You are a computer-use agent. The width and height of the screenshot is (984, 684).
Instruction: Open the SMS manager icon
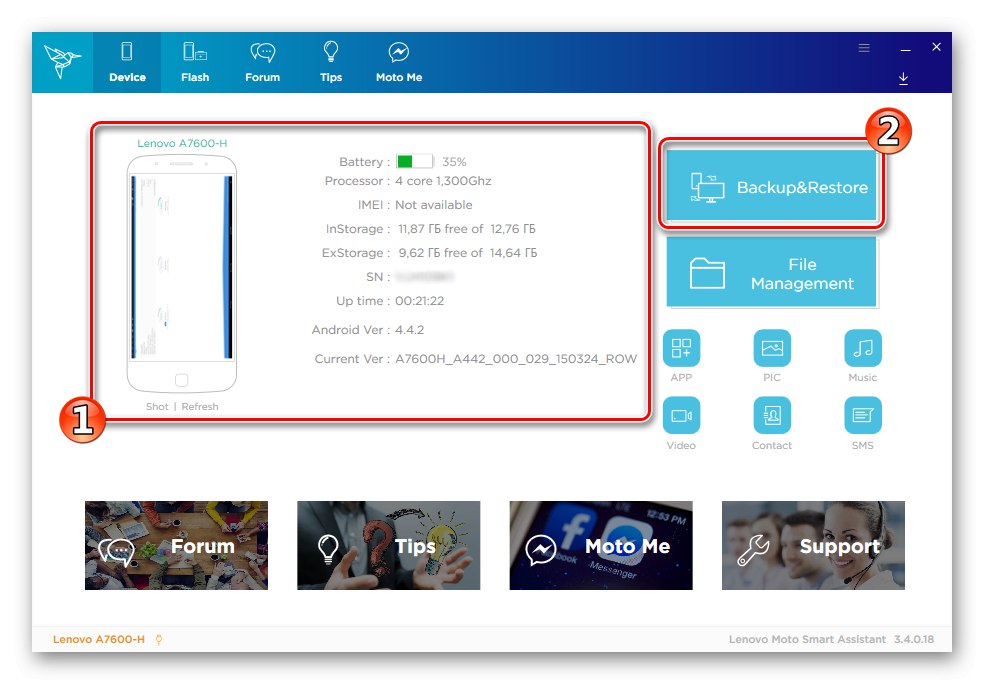(863, 415)
